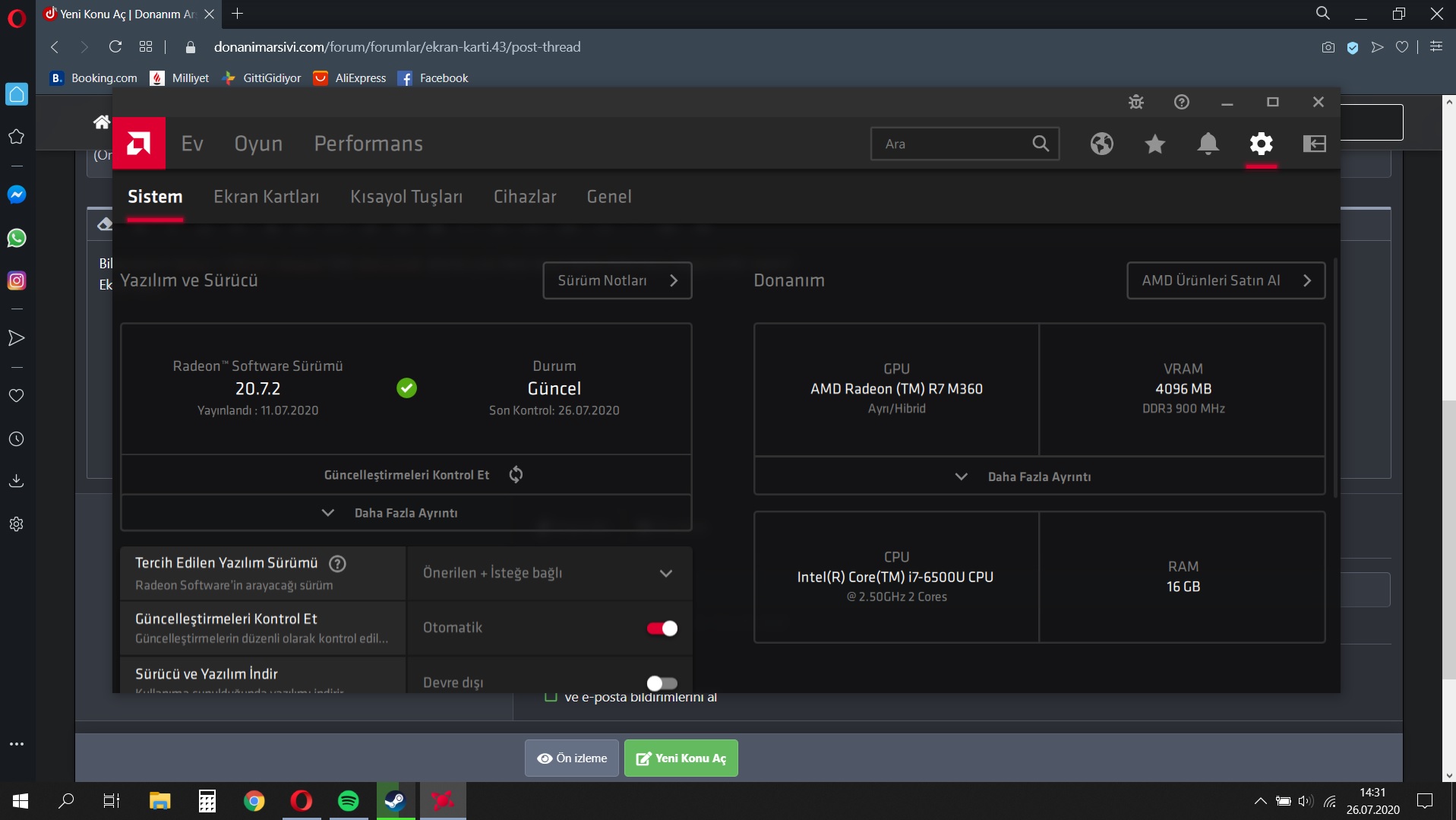Click the settings gear icon in Radeon Software
Image resolution: width=1456 pixels, height=820 pixels.
pos(1261,144)
